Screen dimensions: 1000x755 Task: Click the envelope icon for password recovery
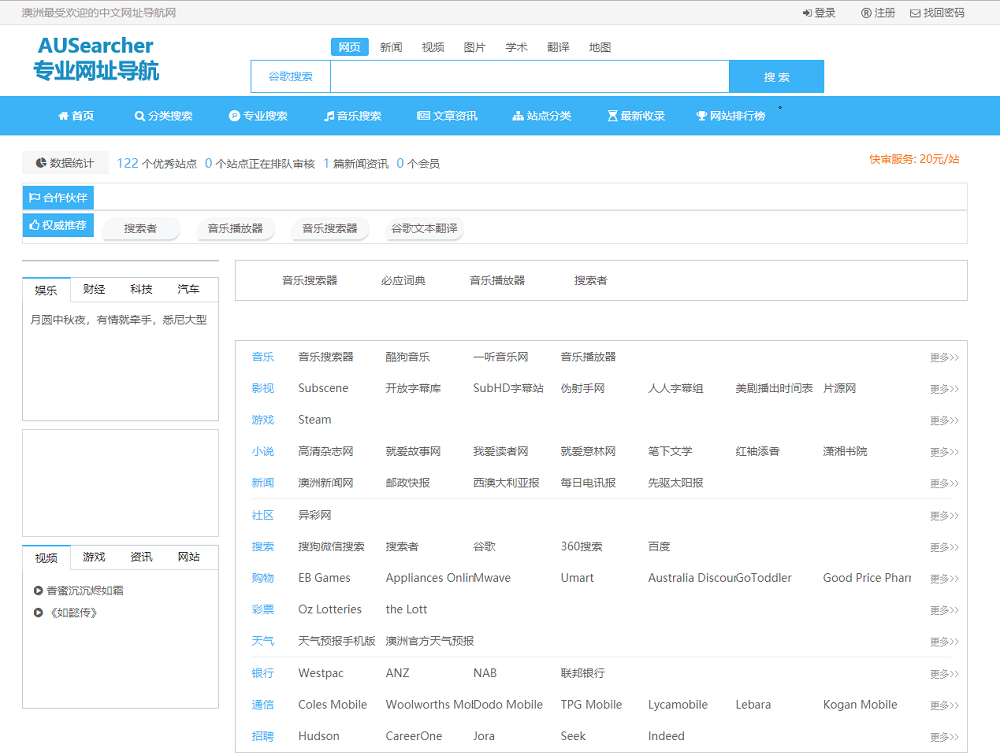tap(915, 13)
